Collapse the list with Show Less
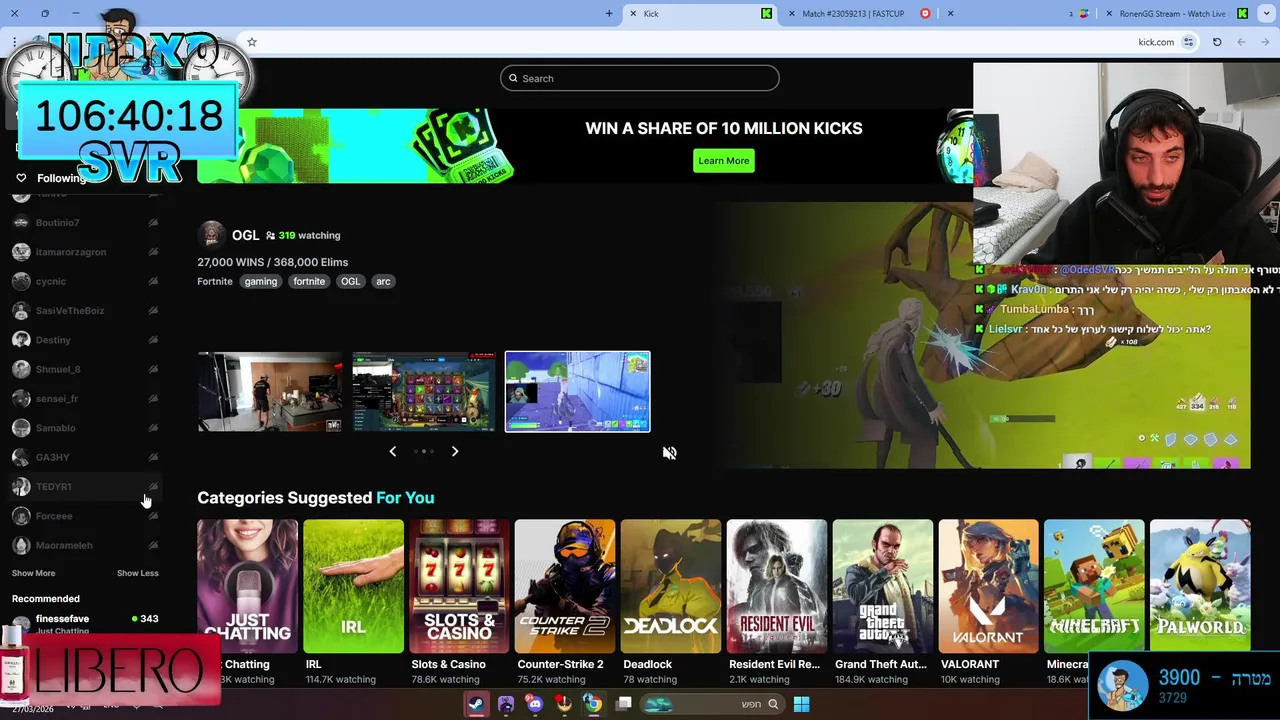The height and width of the screenshot is (720, 1280). tap(138, 573)
